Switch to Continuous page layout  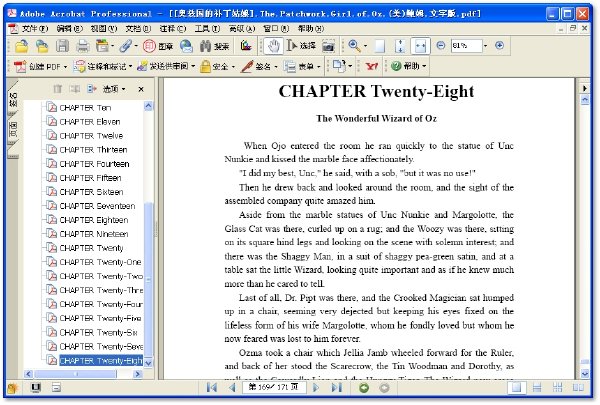coord(537,388)
